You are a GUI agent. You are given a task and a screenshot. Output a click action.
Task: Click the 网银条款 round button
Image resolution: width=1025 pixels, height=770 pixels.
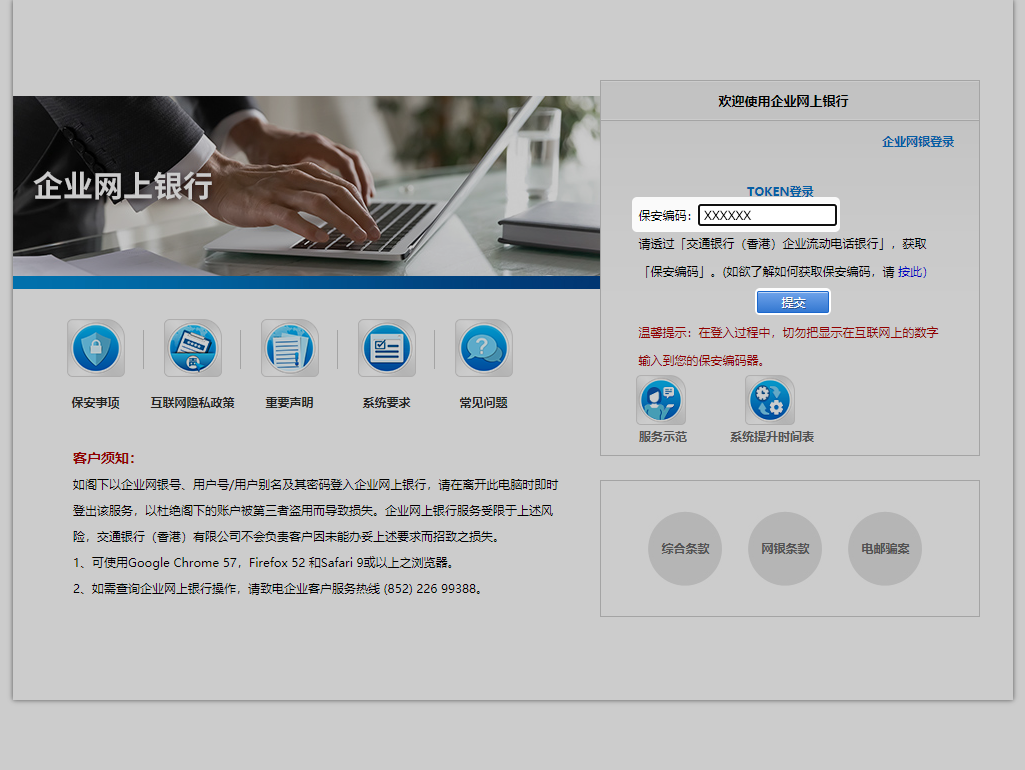[785, 549]
